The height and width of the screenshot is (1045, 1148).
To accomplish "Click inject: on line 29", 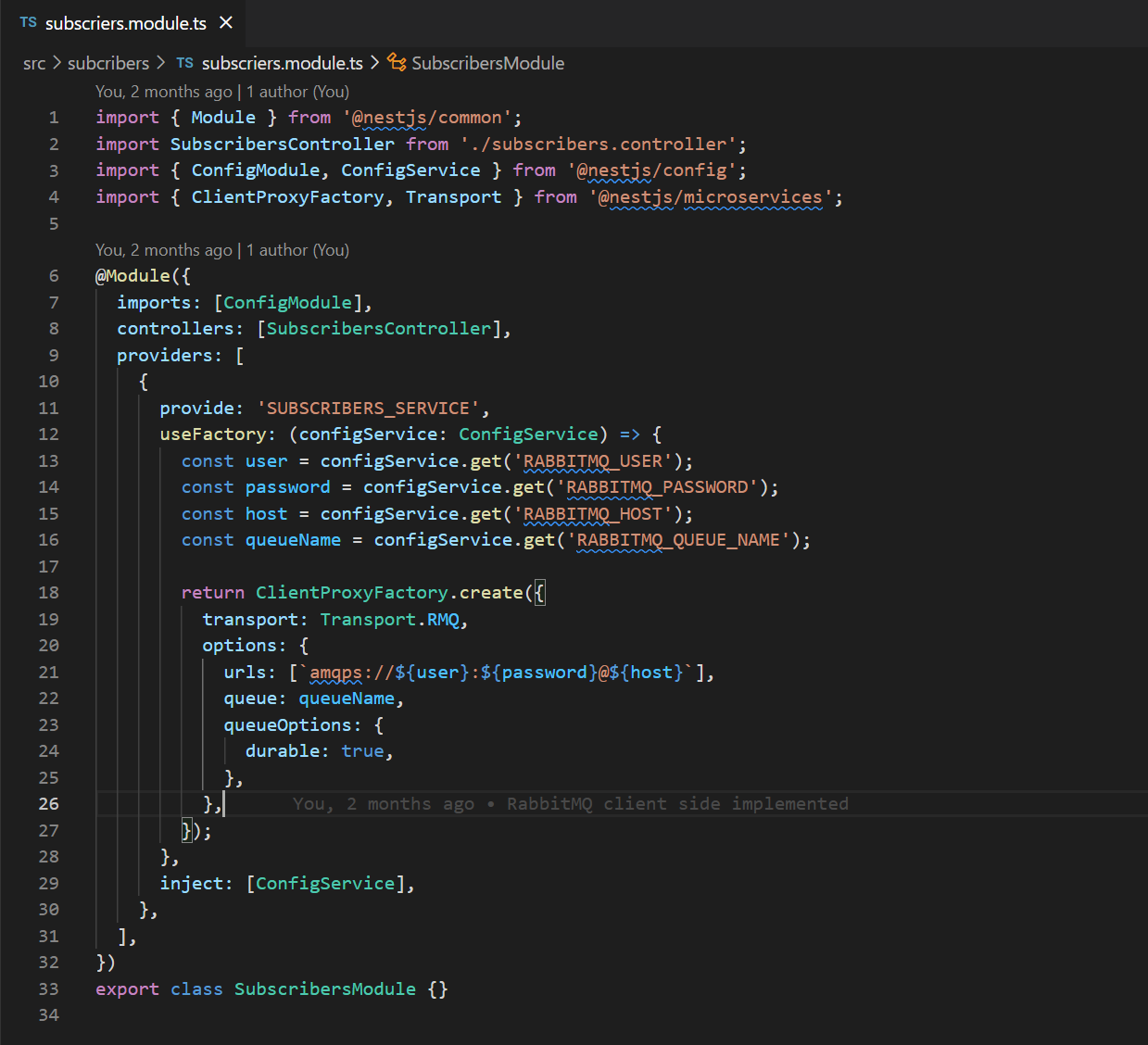I will pyautogui.click(x=196, y=884).
